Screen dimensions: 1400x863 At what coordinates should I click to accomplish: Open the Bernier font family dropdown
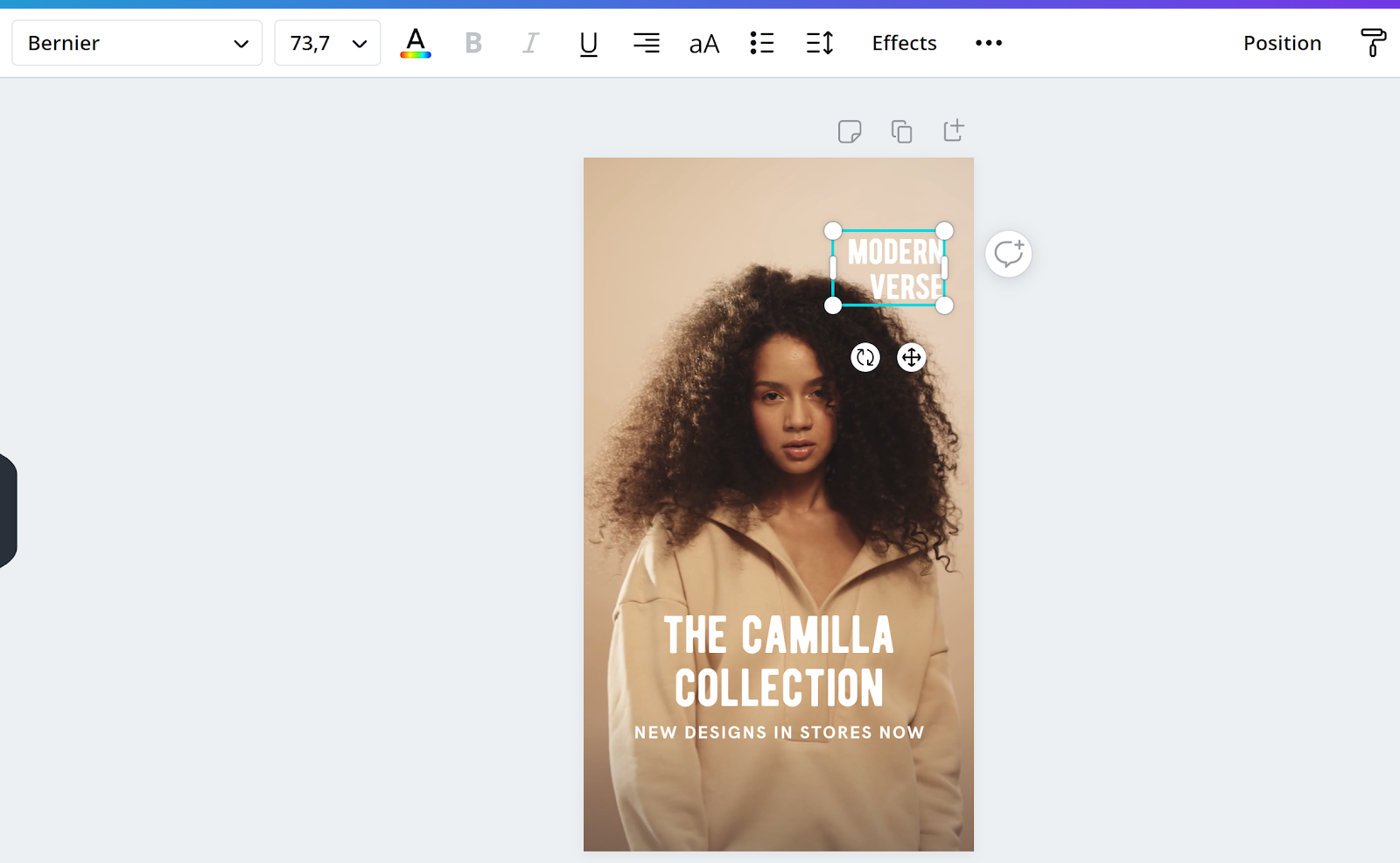pyautogui.click(x=136, y=43)
